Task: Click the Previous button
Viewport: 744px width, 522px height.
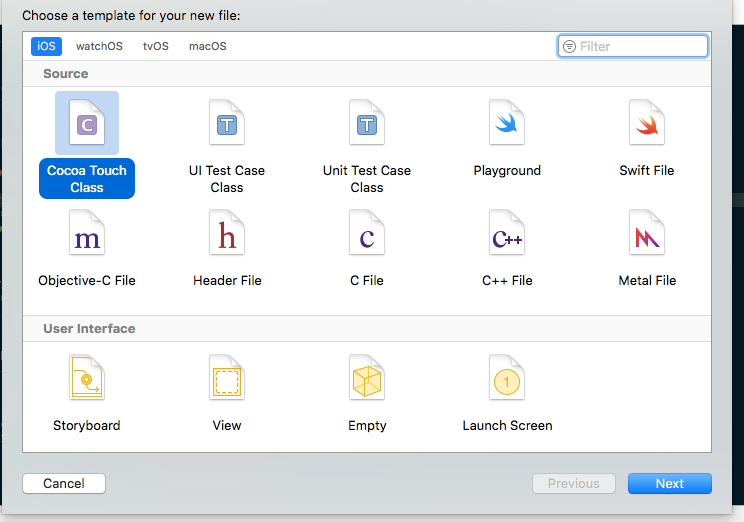Action: [574, 484]
